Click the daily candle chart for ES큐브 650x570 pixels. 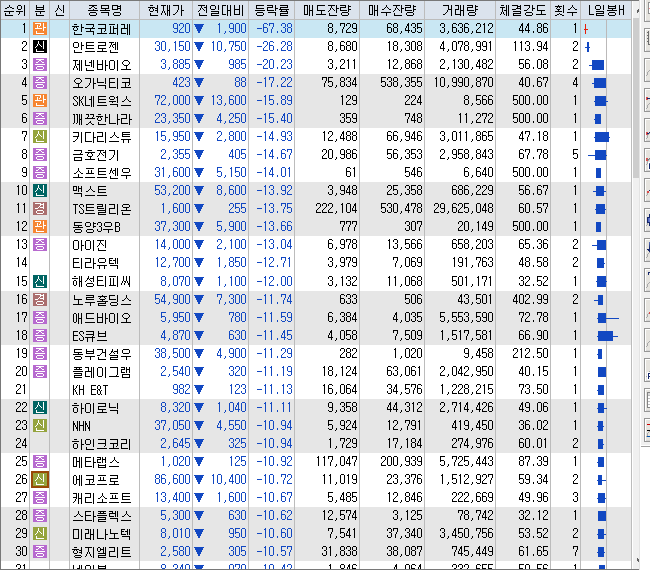point(607,336)
